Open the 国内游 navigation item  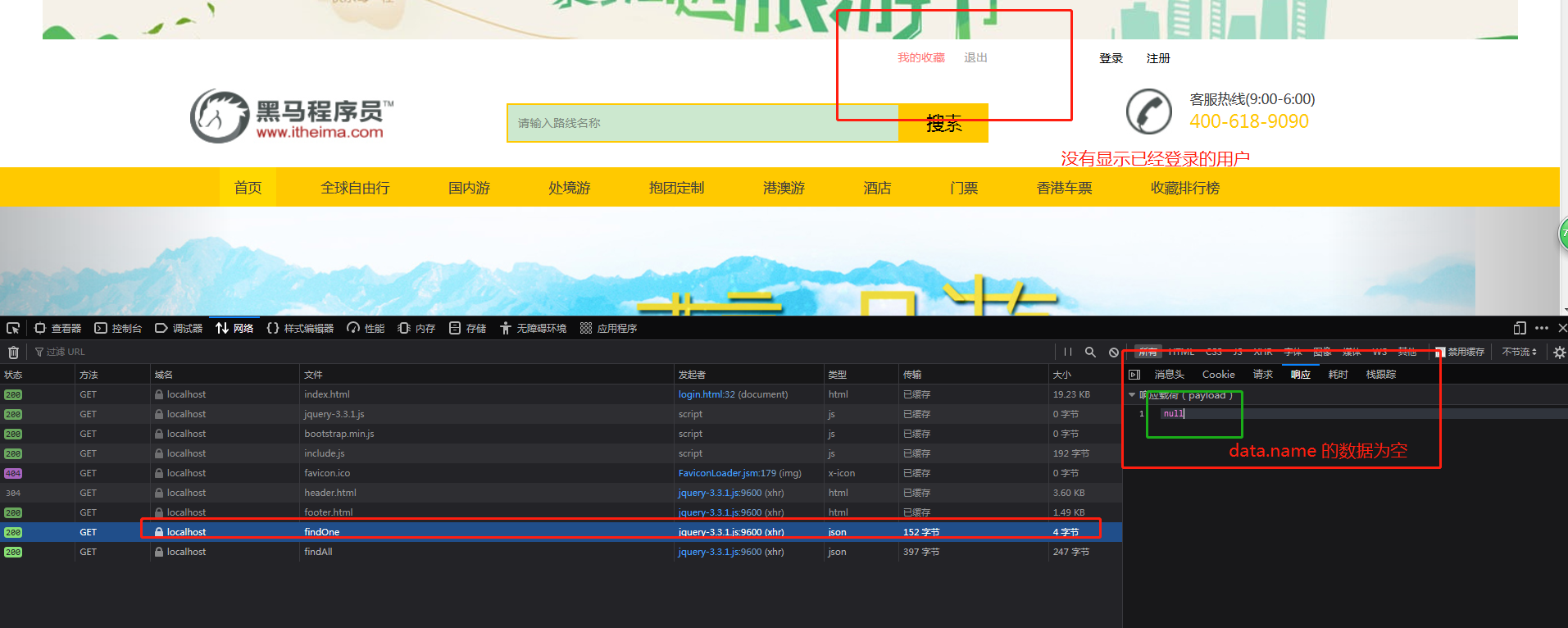click(469, 188)
